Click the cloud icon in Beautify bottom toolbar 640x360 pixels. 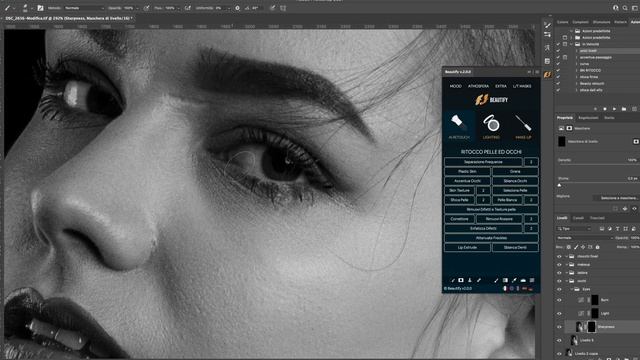(x=523, y=280)
